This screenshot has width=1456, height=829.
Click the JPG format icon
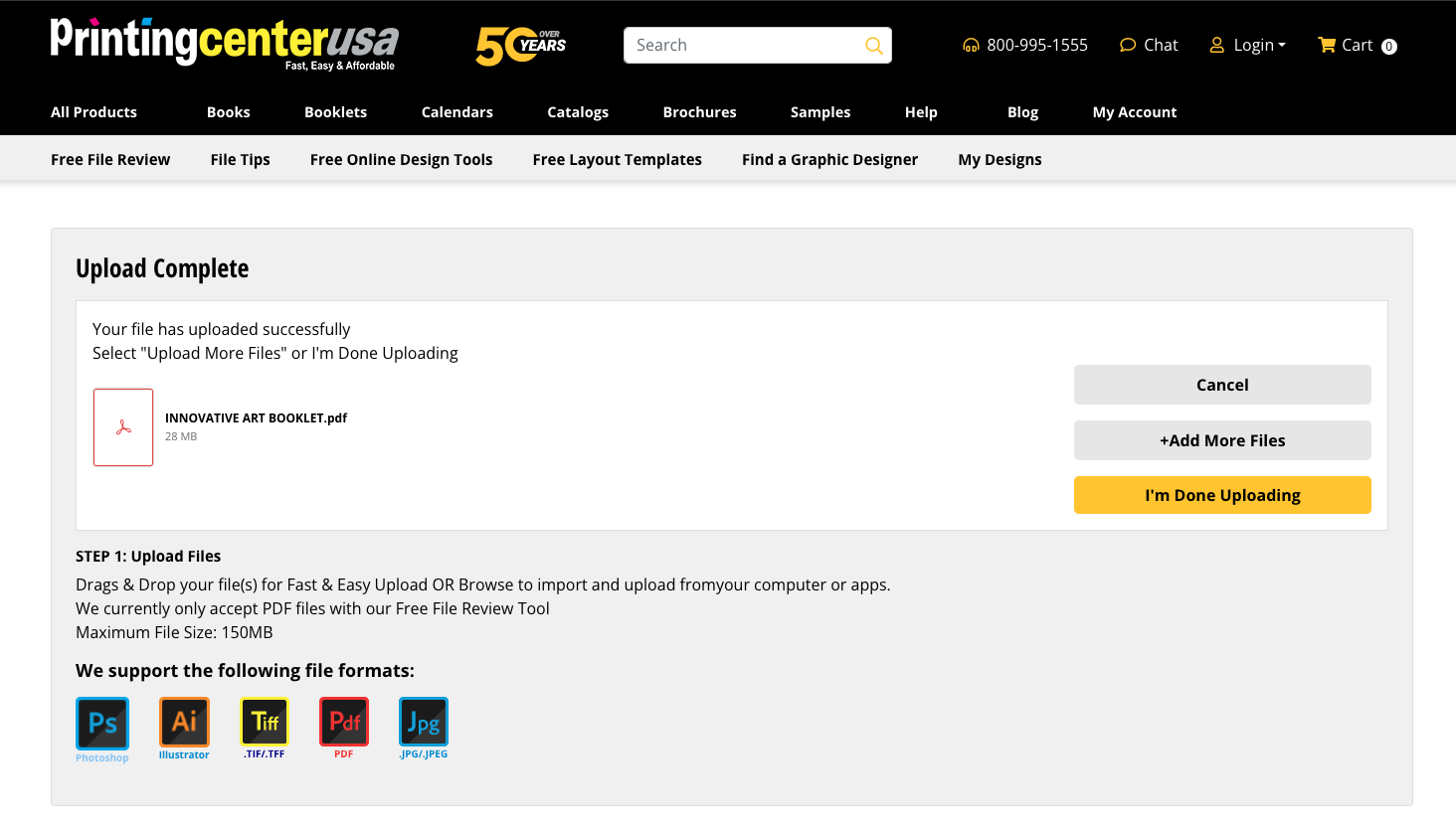[424, 722]
